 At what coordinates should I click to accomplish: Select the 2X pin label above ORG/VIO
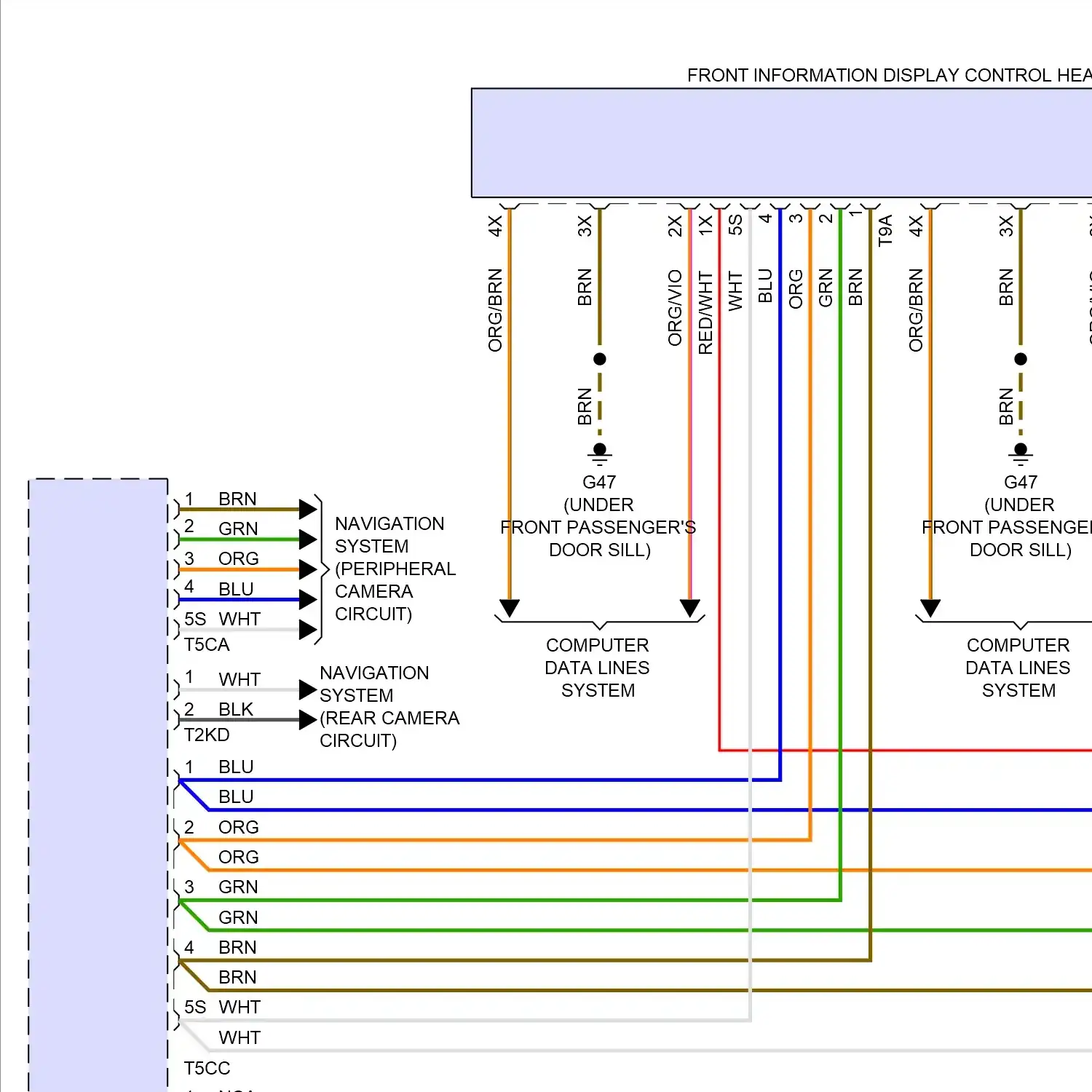click(676, 226)
